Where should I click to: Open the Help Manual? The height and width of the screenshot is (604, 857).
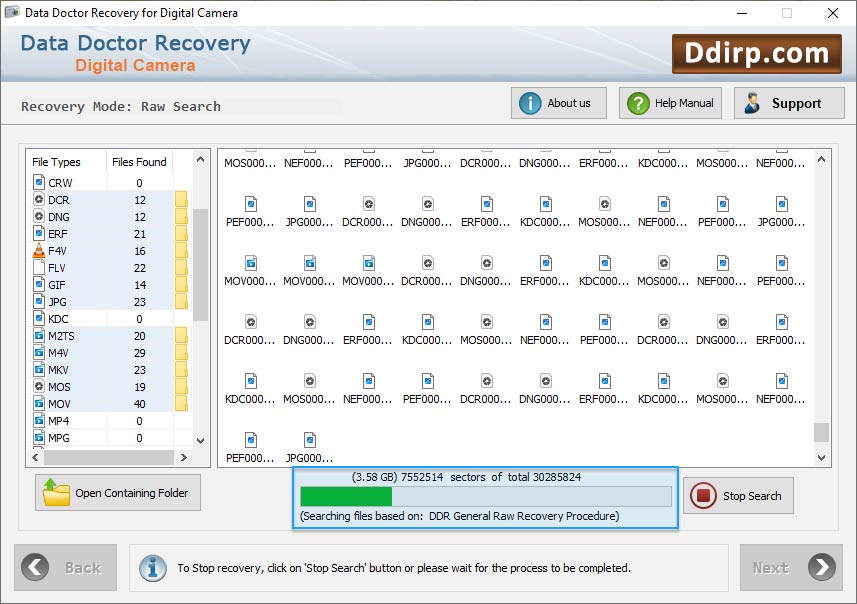670,103
